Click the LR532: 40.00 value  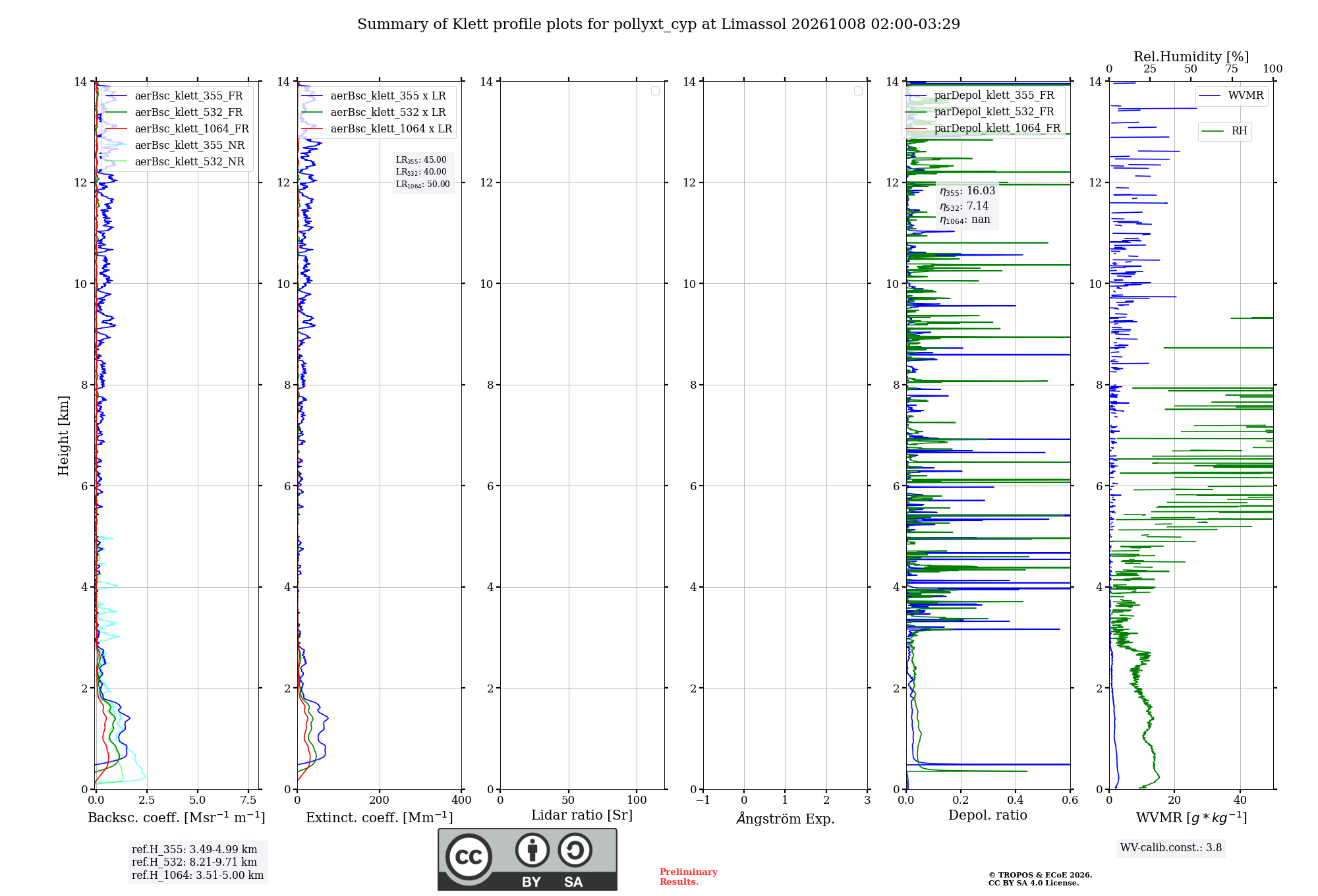click(421, 172)
